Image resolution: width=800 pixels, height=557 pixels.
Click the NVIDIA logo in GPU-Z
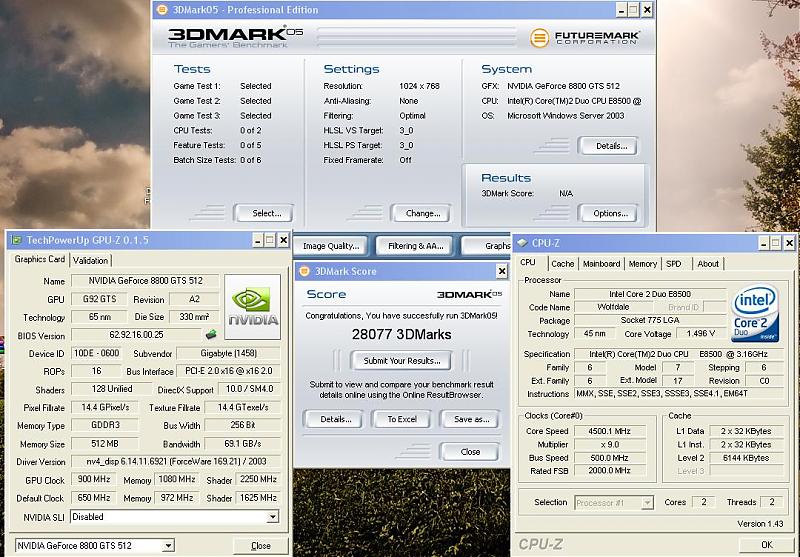(x=253, y=307)
